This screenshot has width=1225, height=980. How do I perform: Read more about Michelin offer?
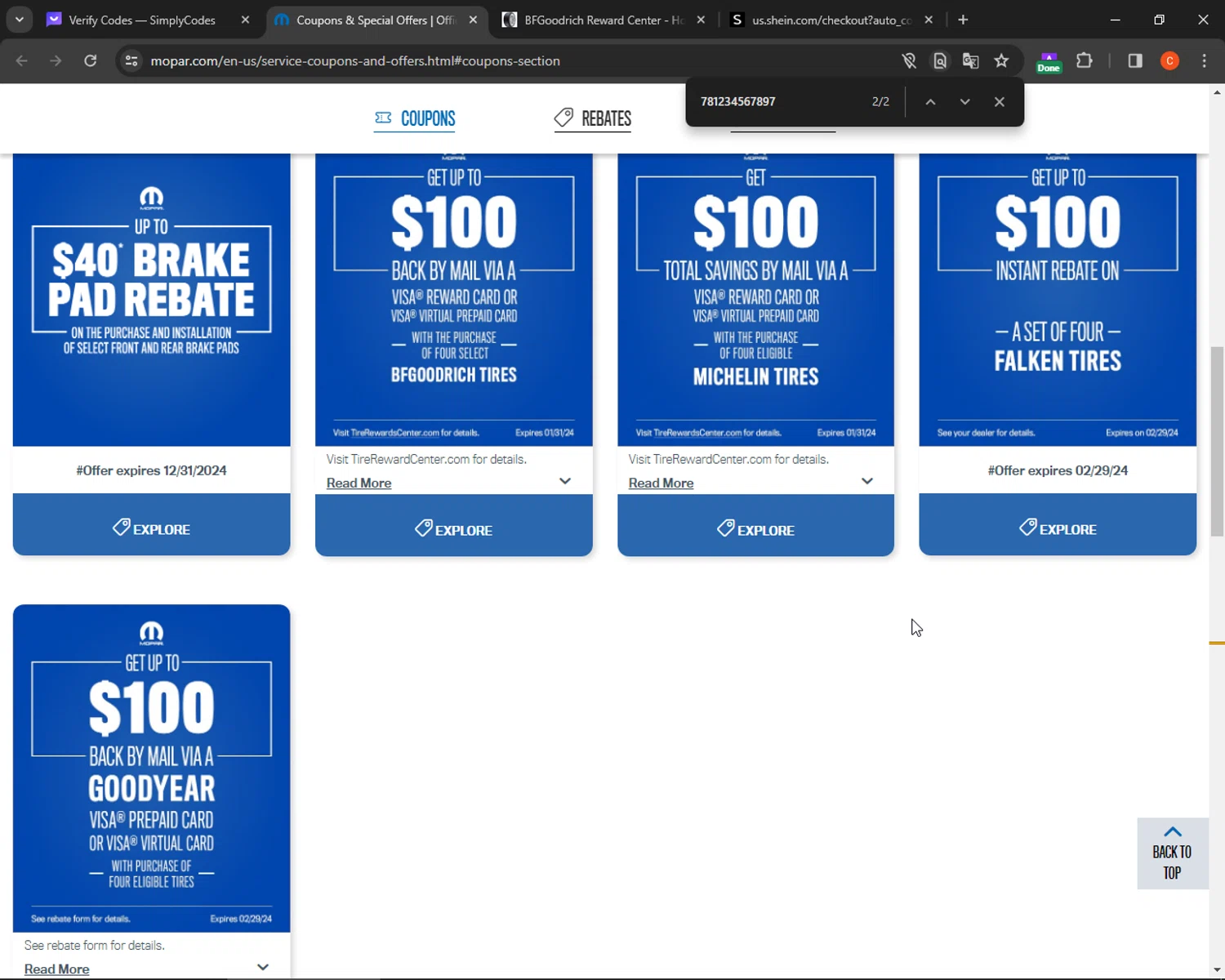pos(661,483)
